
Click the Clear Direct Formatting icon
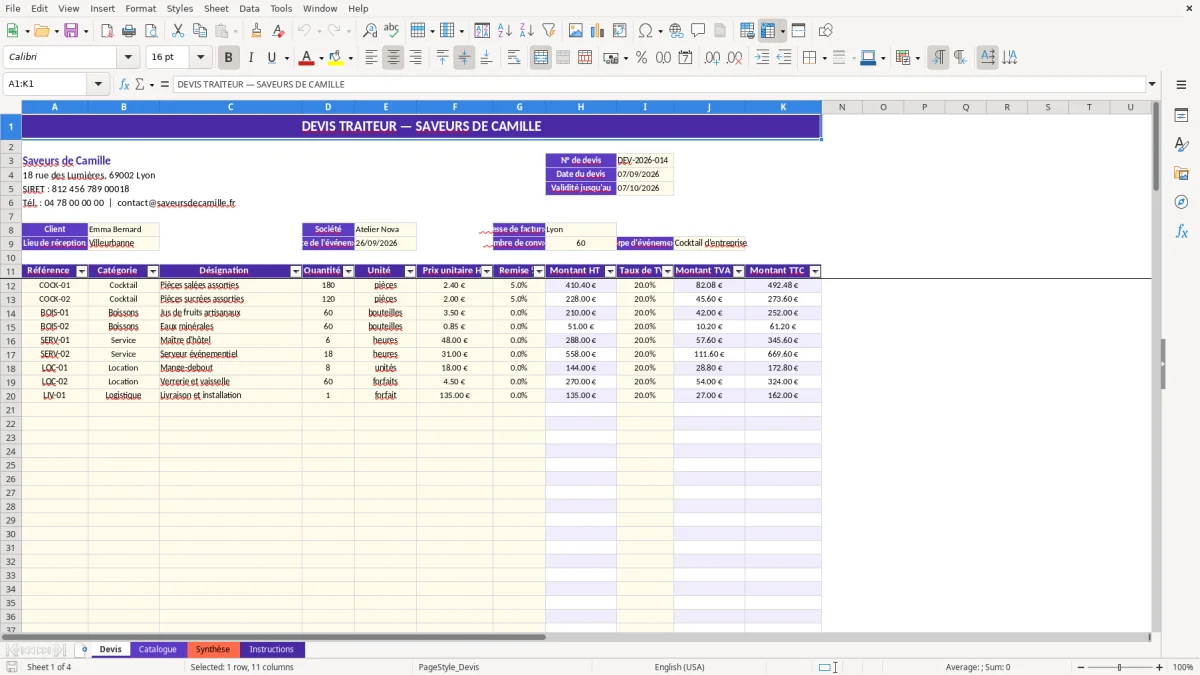(279, 30)
